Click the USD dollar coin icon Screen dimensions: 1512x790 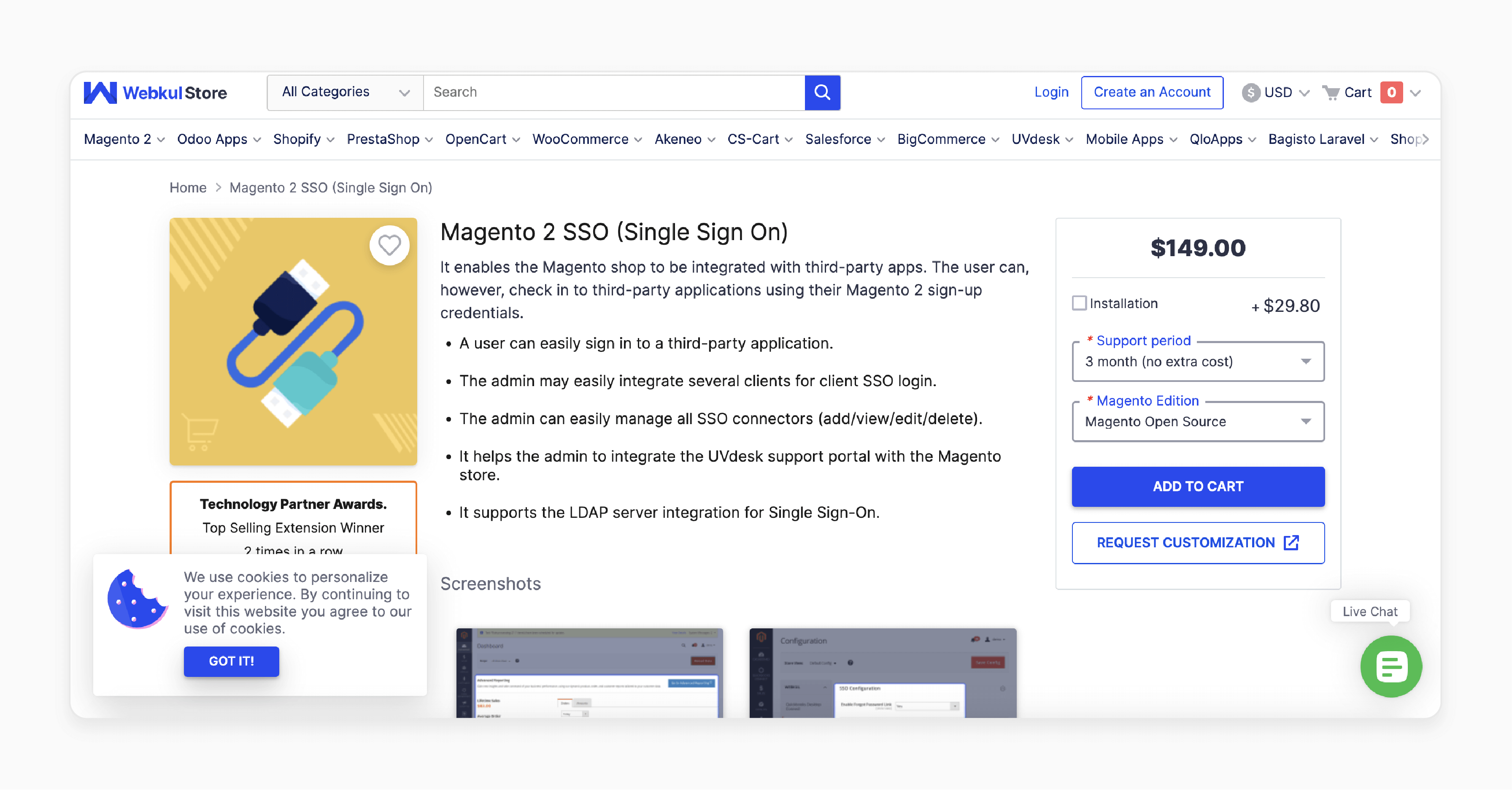tap(1251, 92)
